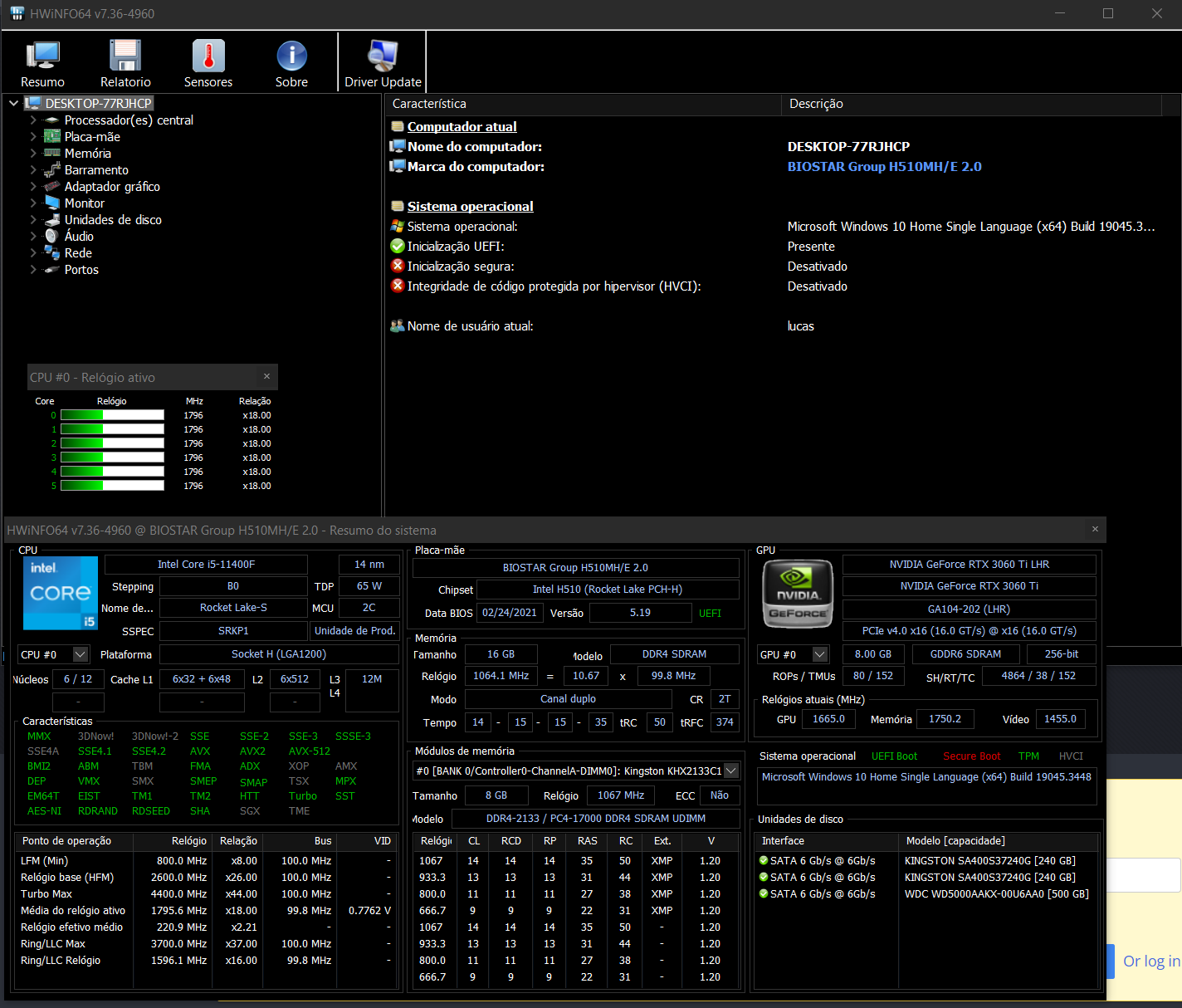The width and height of the screenshot is (1182, 1008).
Task: Click the monitor icon beside Marca do computador
Action: click(x=398, y=166)
